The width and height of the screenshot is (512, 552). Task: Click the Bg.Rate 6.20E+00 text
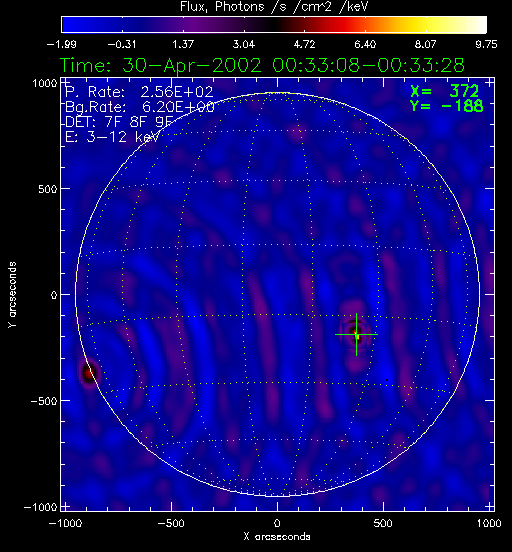(140, 107)
